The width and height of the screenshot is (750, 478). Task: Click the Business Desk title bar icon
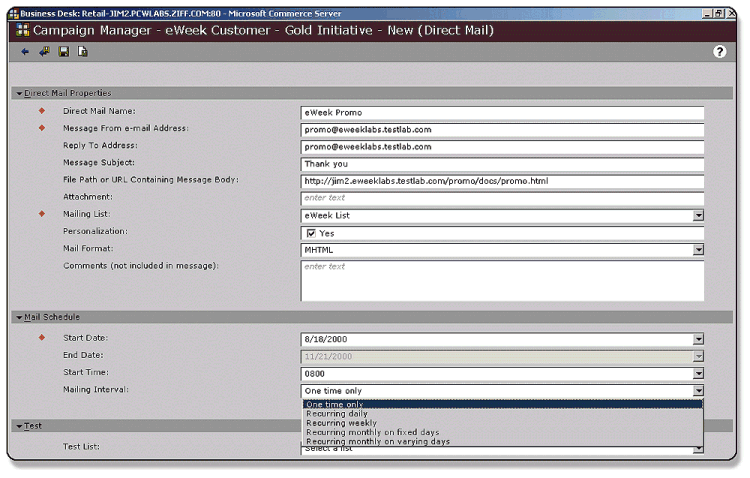[x=14, y=13]
